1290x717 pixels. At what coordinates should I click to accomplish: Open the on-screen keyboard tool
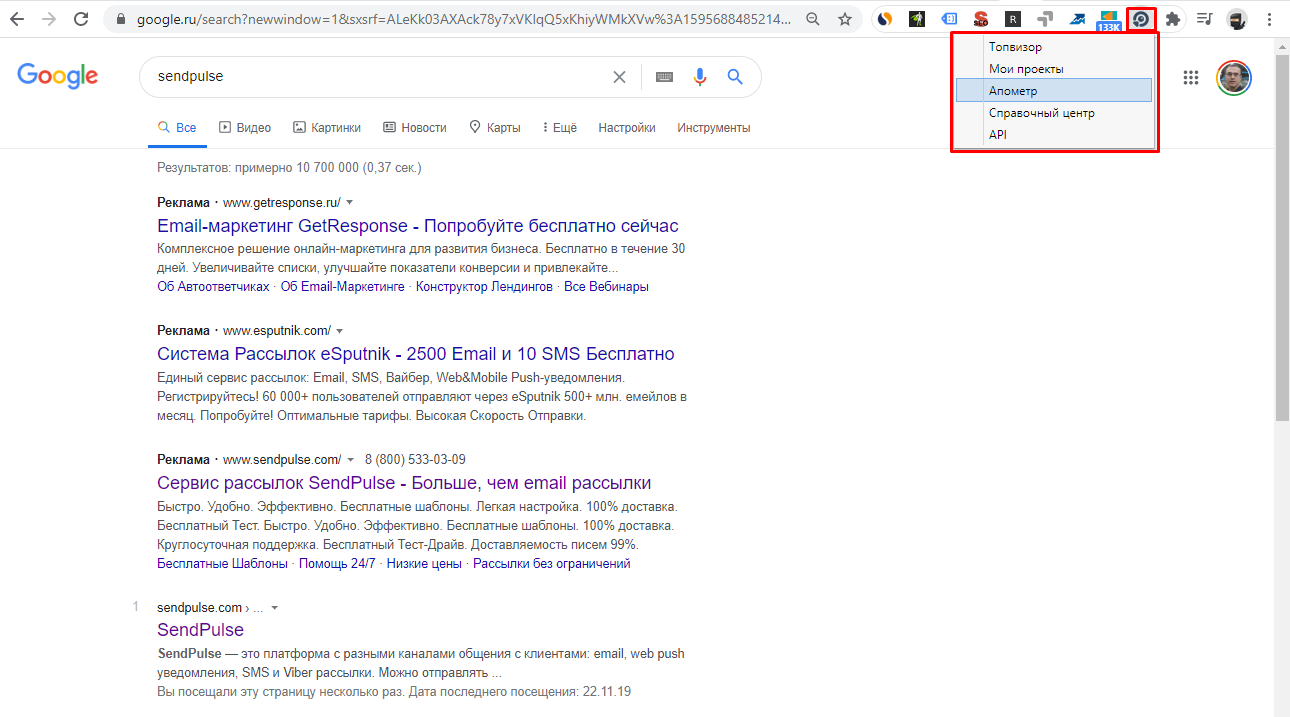664,77
